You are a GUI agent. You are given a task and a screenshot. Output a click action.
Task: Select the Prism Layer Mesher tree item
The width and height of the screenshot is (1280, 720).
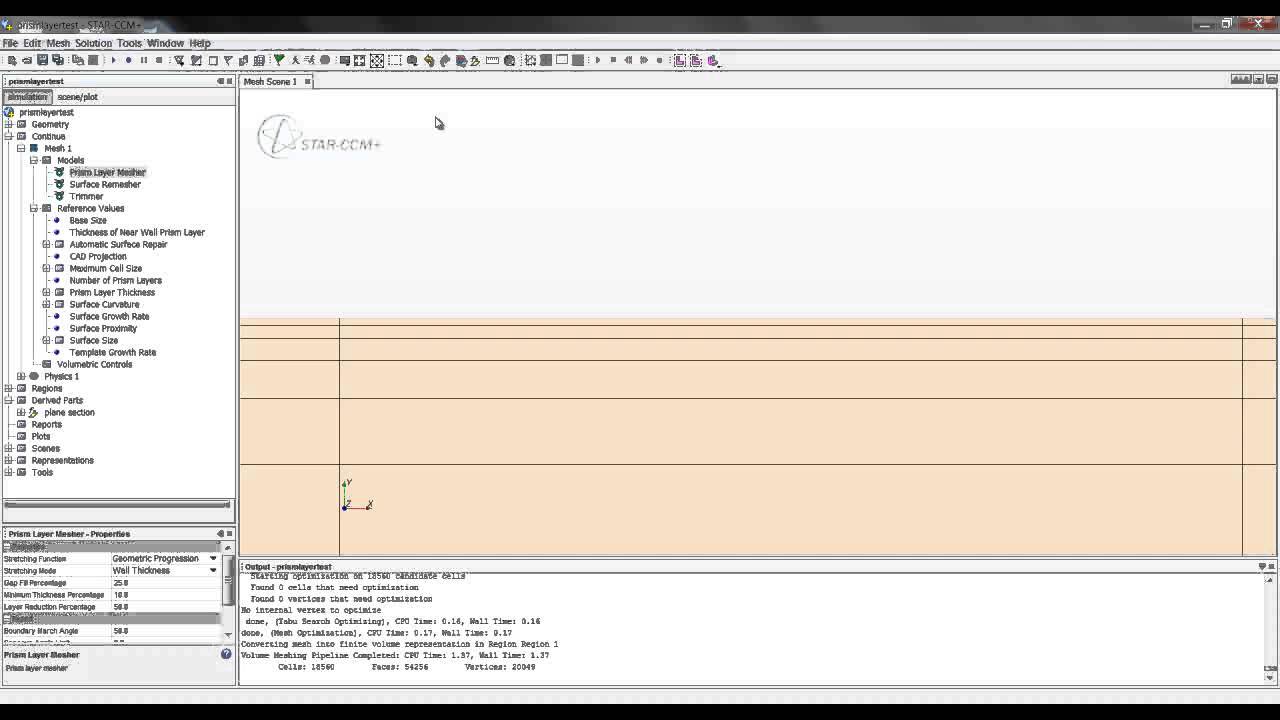[x=107, y=172]
